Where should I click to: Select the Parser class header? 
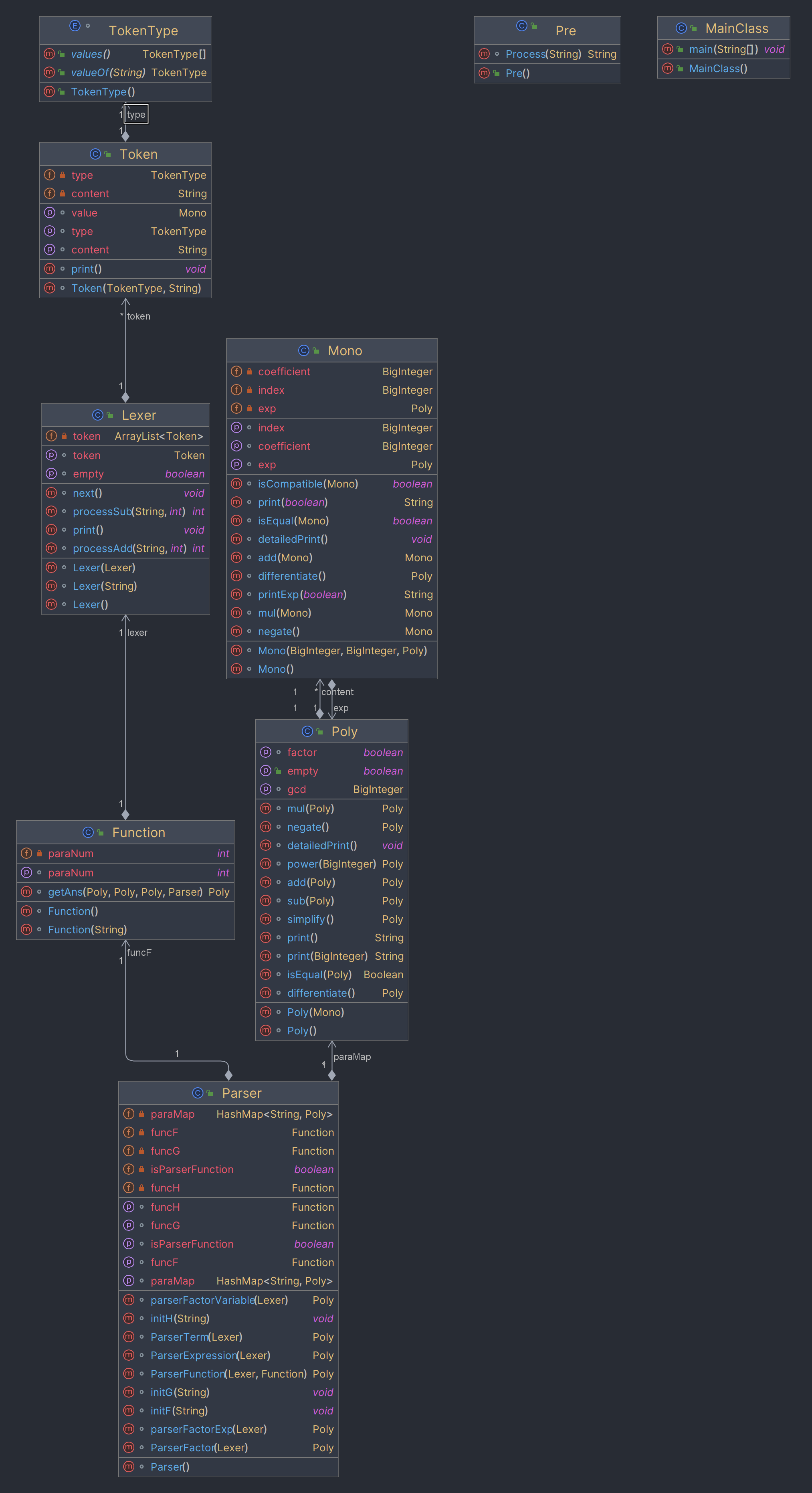point(228,1093)
